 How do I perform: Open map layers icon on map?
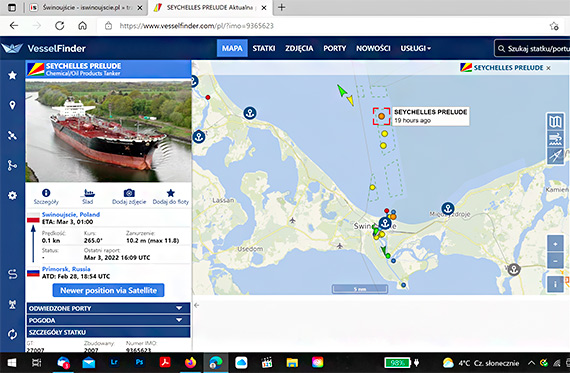click(555, 121)
